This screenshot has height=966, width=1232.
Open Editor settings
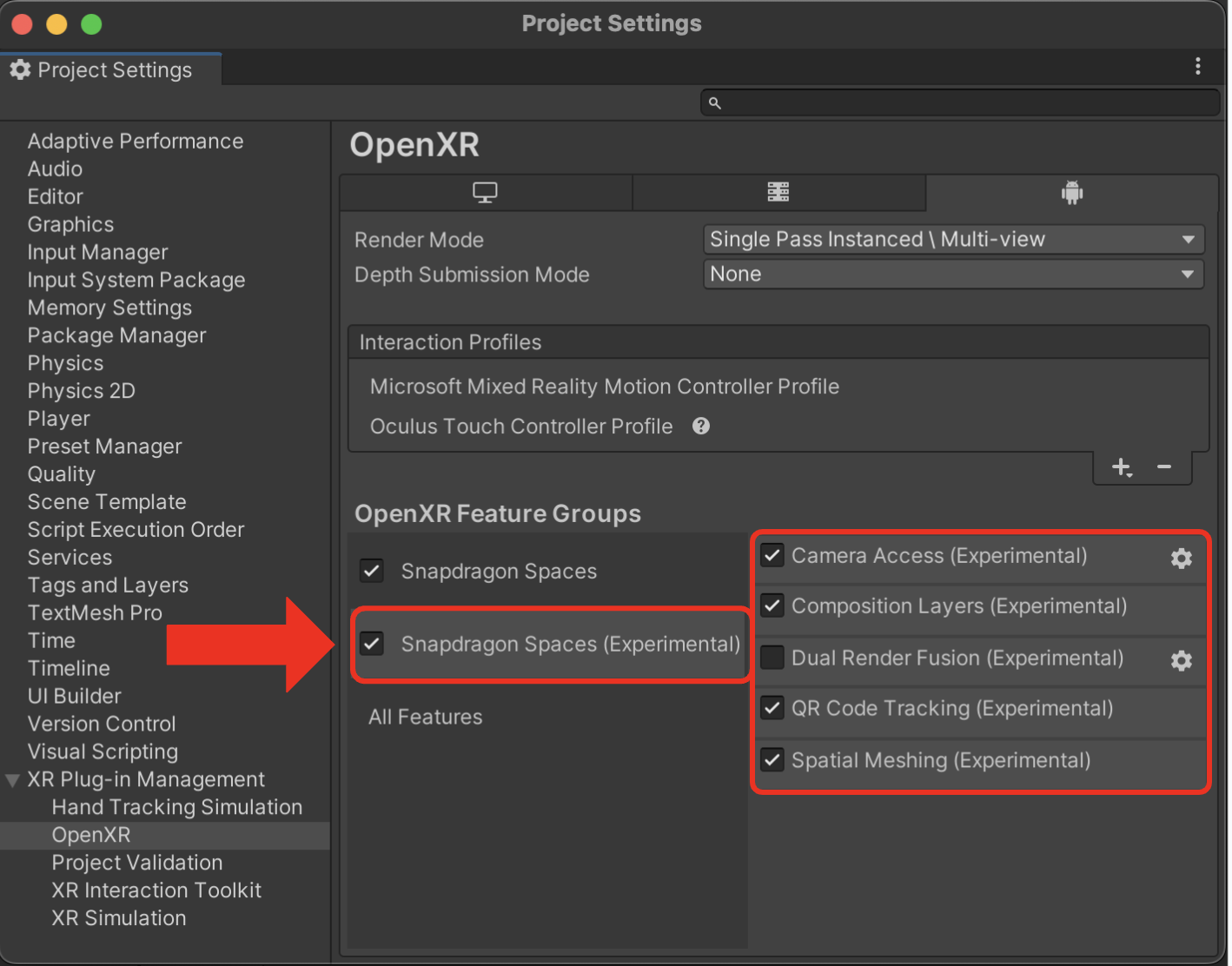55,196
